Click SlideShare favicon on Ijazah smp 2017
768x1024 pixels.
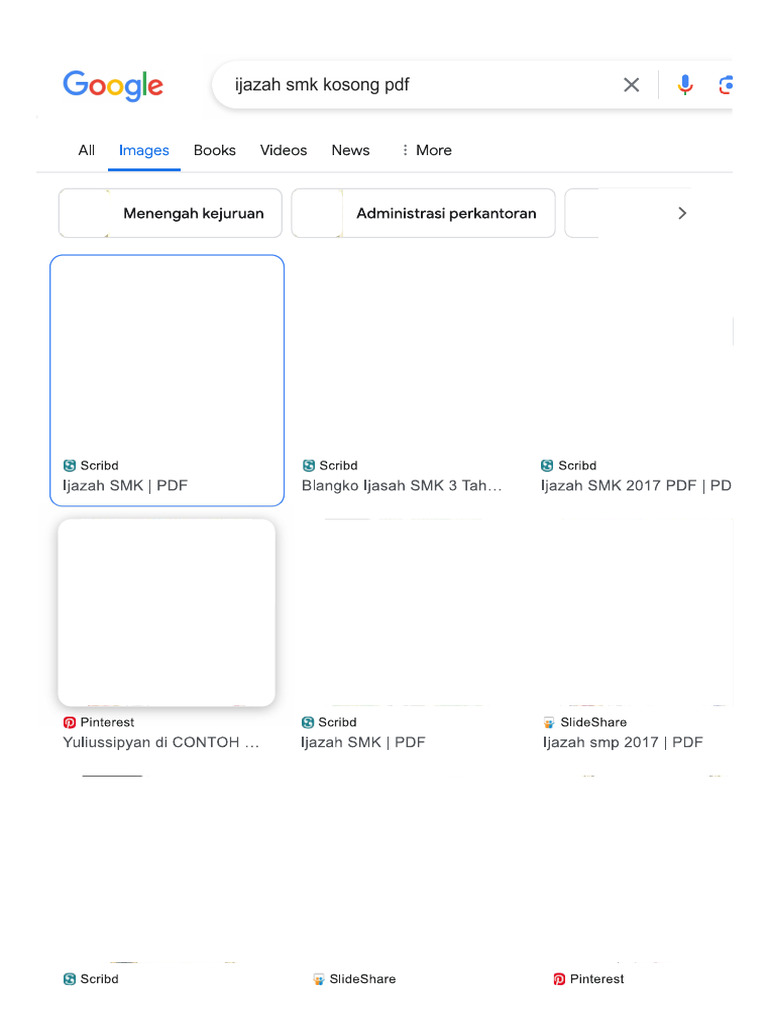tap(548, 722)
